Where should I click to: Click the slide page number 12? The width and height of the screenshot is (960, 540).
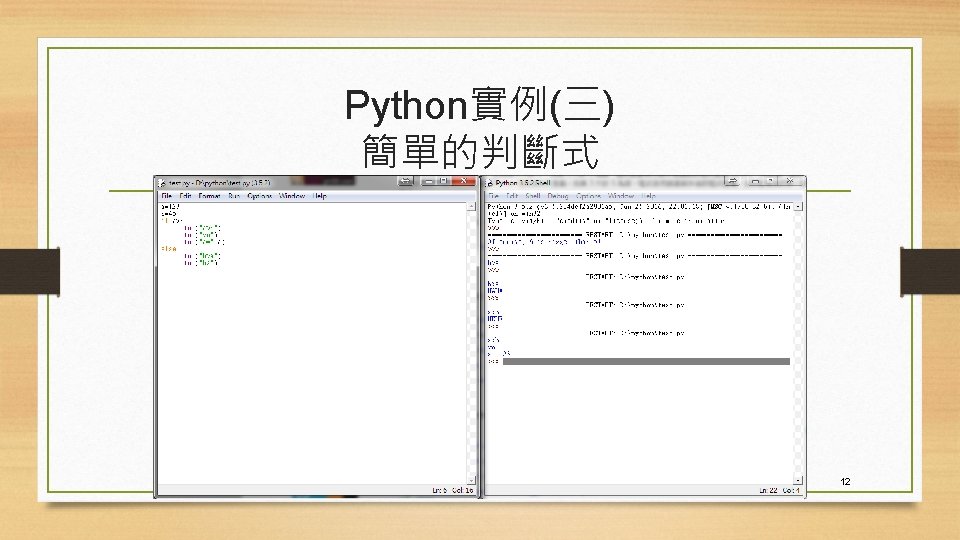click(846, 482)
